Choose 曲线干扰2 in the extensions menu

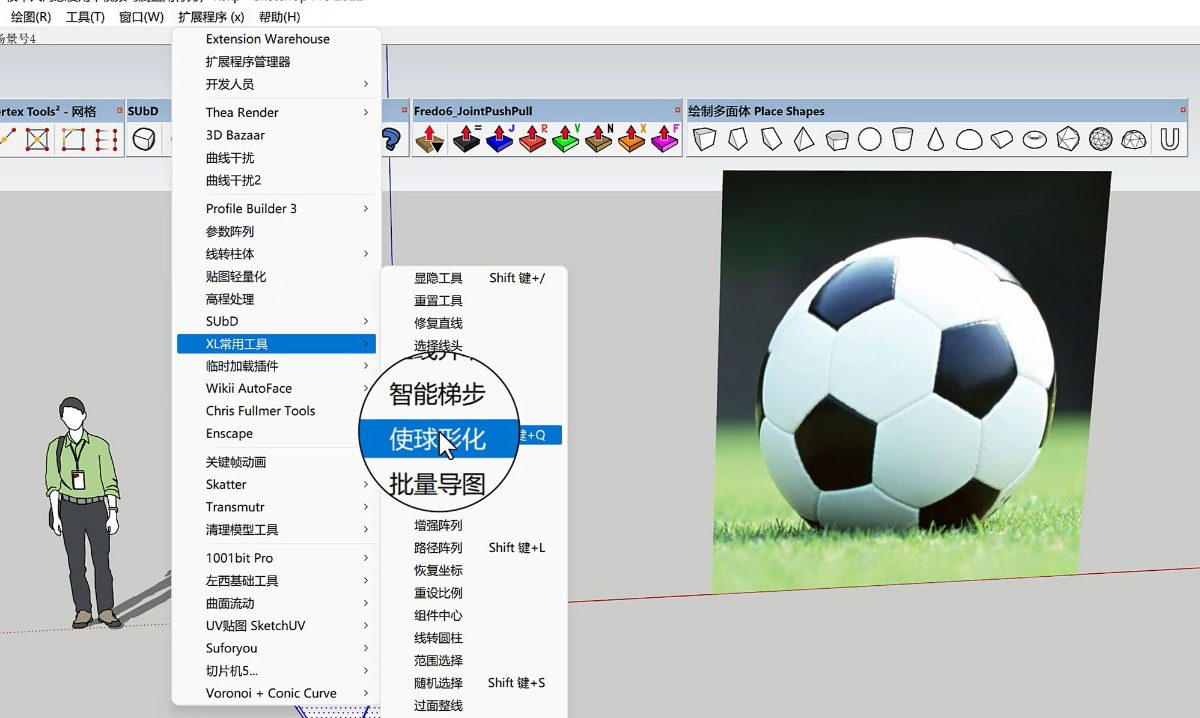[x=277, y=180]
